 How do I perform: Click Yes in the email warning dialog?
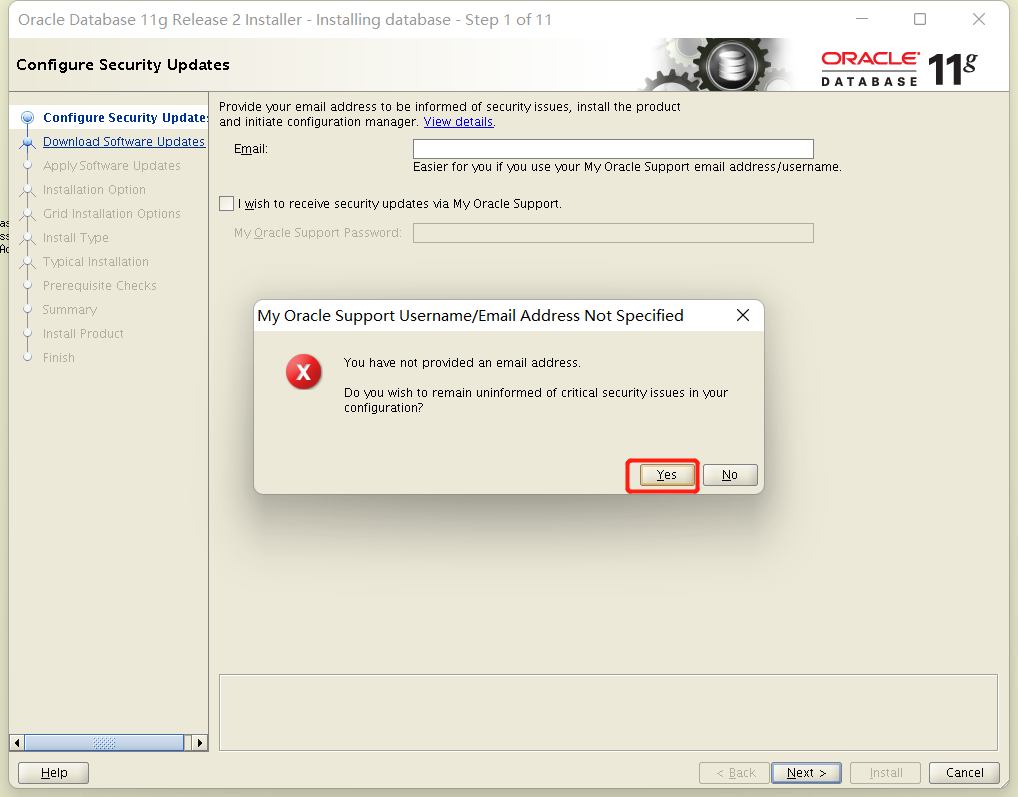[666, 475]
